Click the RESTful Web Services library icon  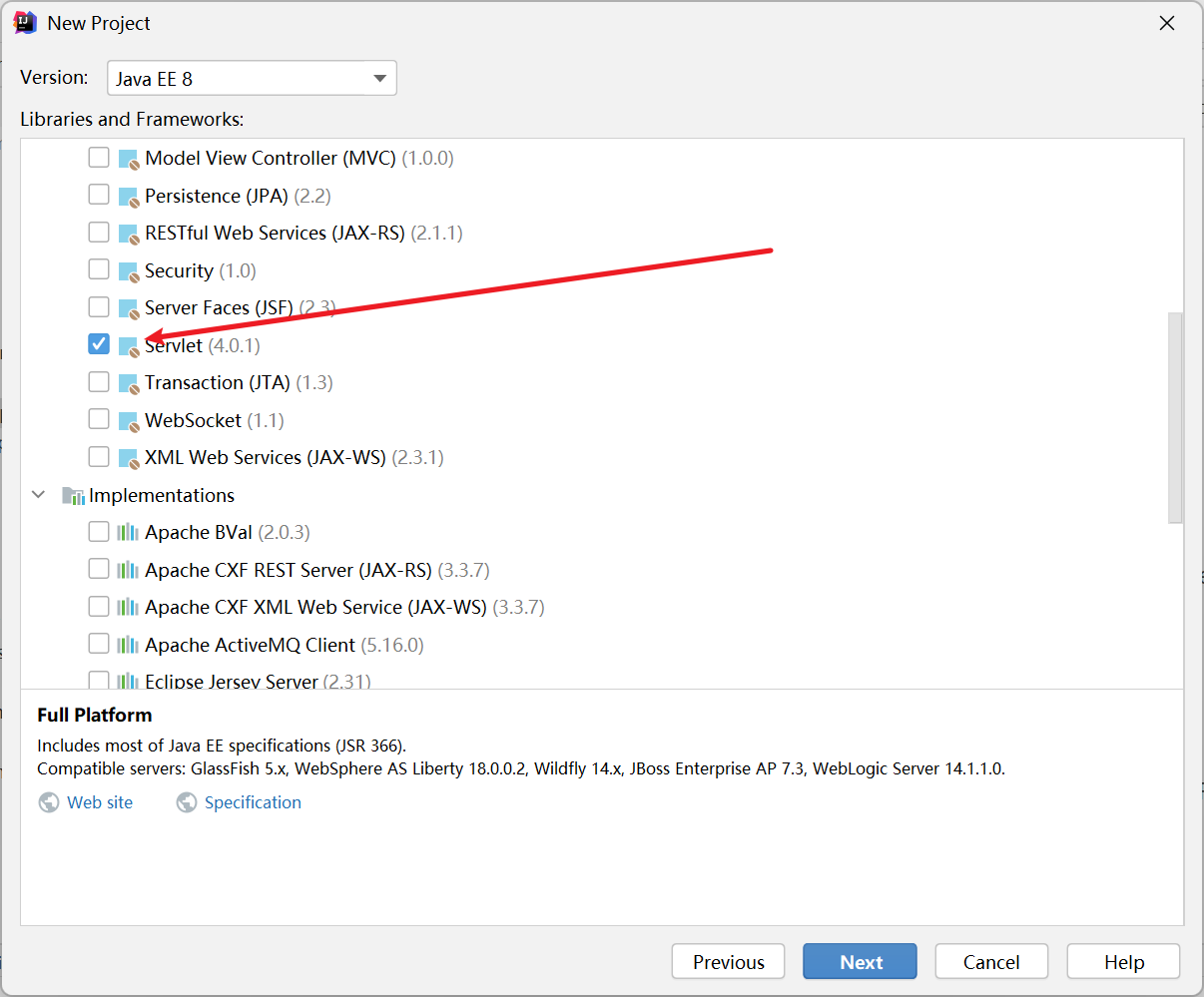click(129, 234)
